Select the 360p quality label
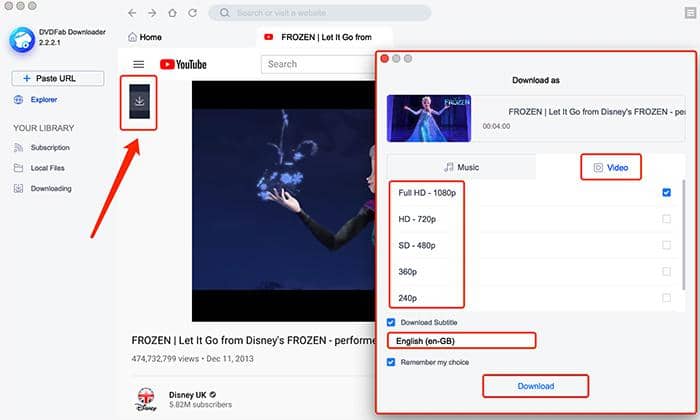The width and height of the screenshot is (700, 420). [407, 272]
